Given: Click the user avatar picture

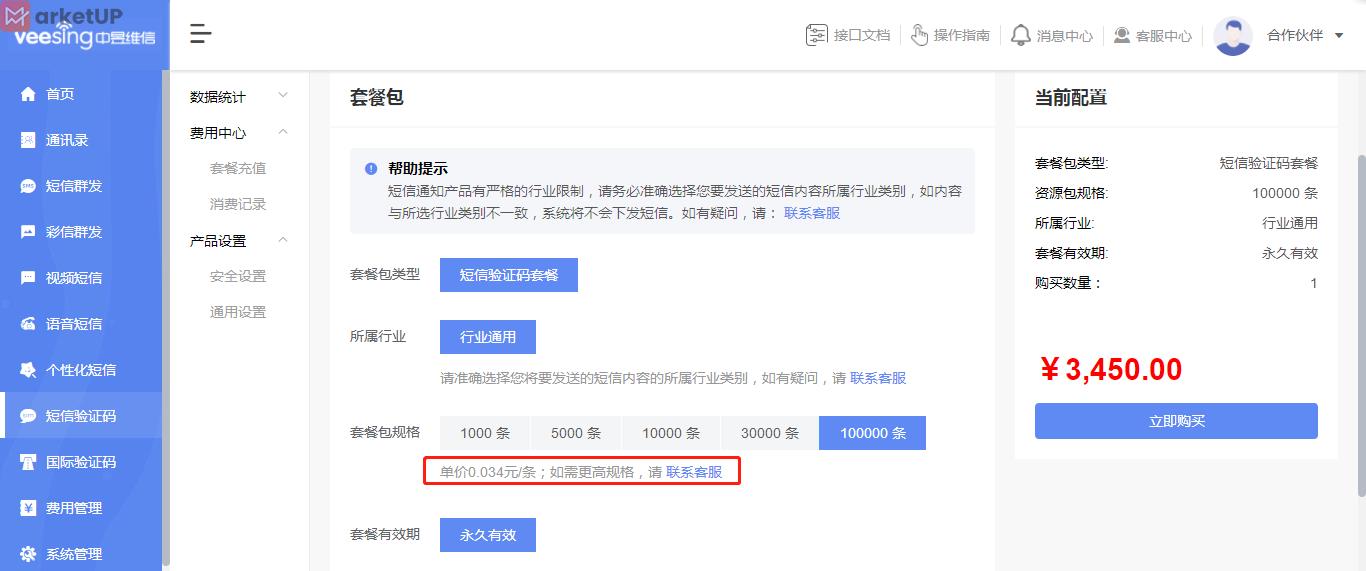Looking at the screenshot, I should (1232, 36).
